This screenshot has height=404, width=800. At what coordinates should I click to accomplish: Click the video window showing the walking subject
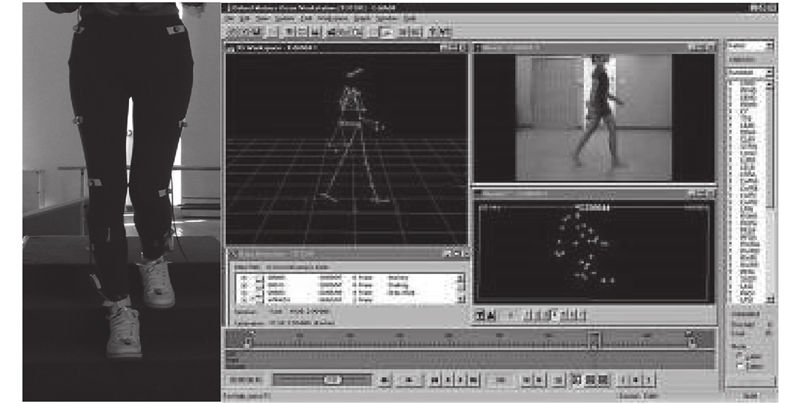594,117
